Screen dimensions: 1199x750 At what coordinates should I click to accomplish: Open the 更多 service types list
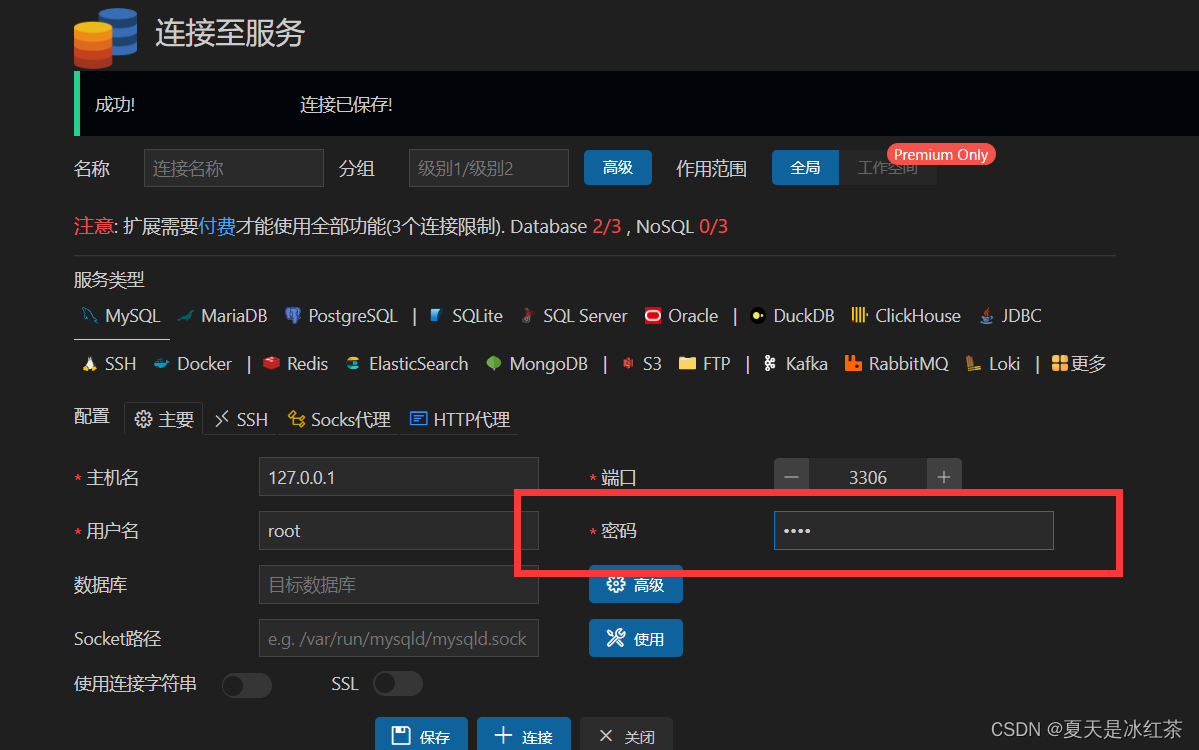click(1079, 364)
